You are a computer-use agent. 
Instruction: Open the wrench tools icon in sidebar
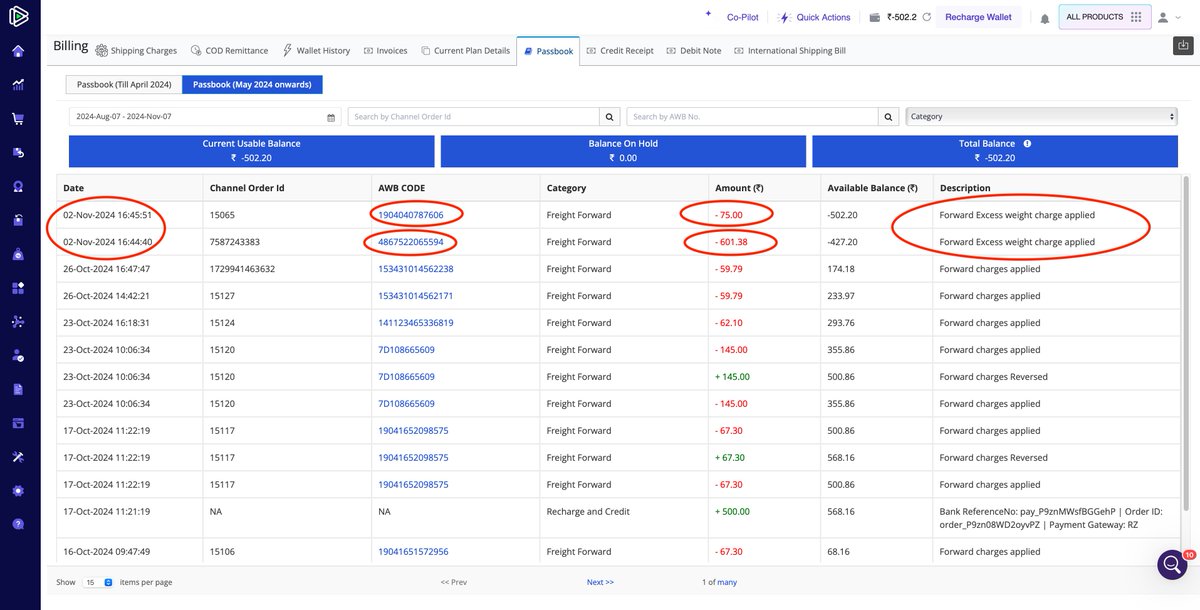[18, 457]
